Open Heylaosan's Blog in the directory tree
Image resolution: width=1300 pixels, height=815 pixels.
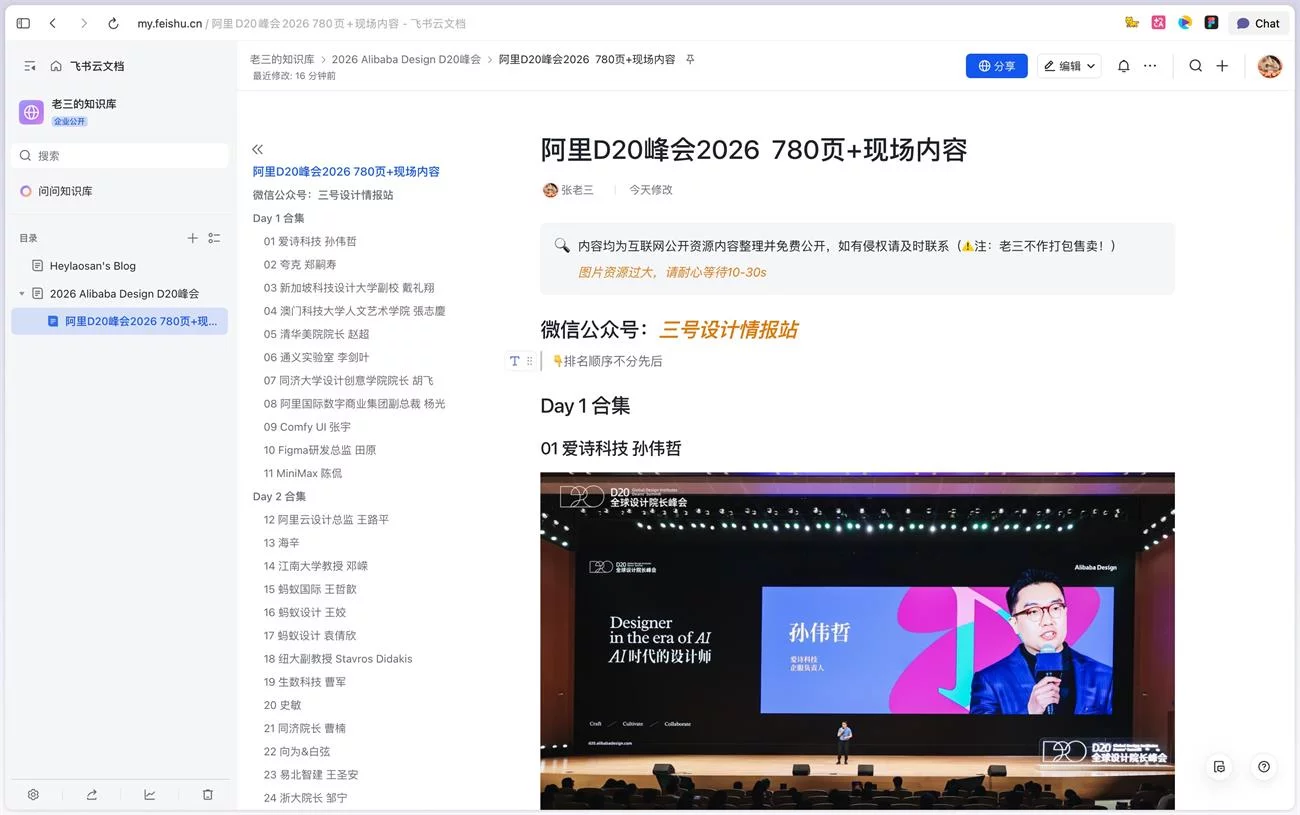pos(93,266)
